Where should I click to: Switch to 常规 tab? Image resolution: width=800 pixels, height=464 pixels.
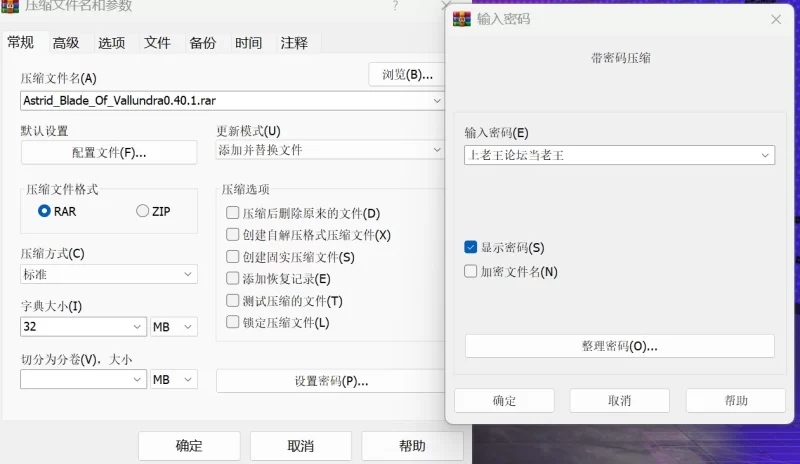click(x=20, y=42)
